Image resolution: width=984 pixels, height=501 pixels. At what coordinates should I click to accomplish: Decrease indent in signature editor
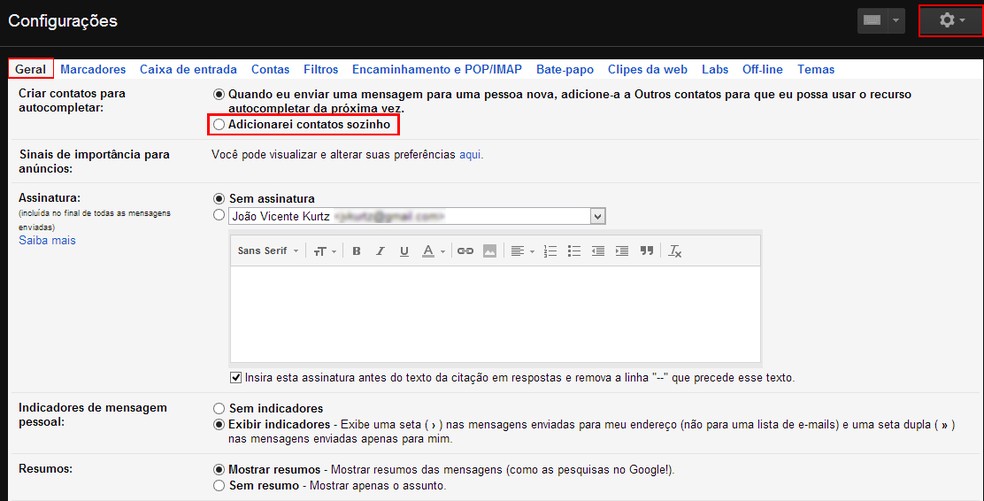click(598, 251)
